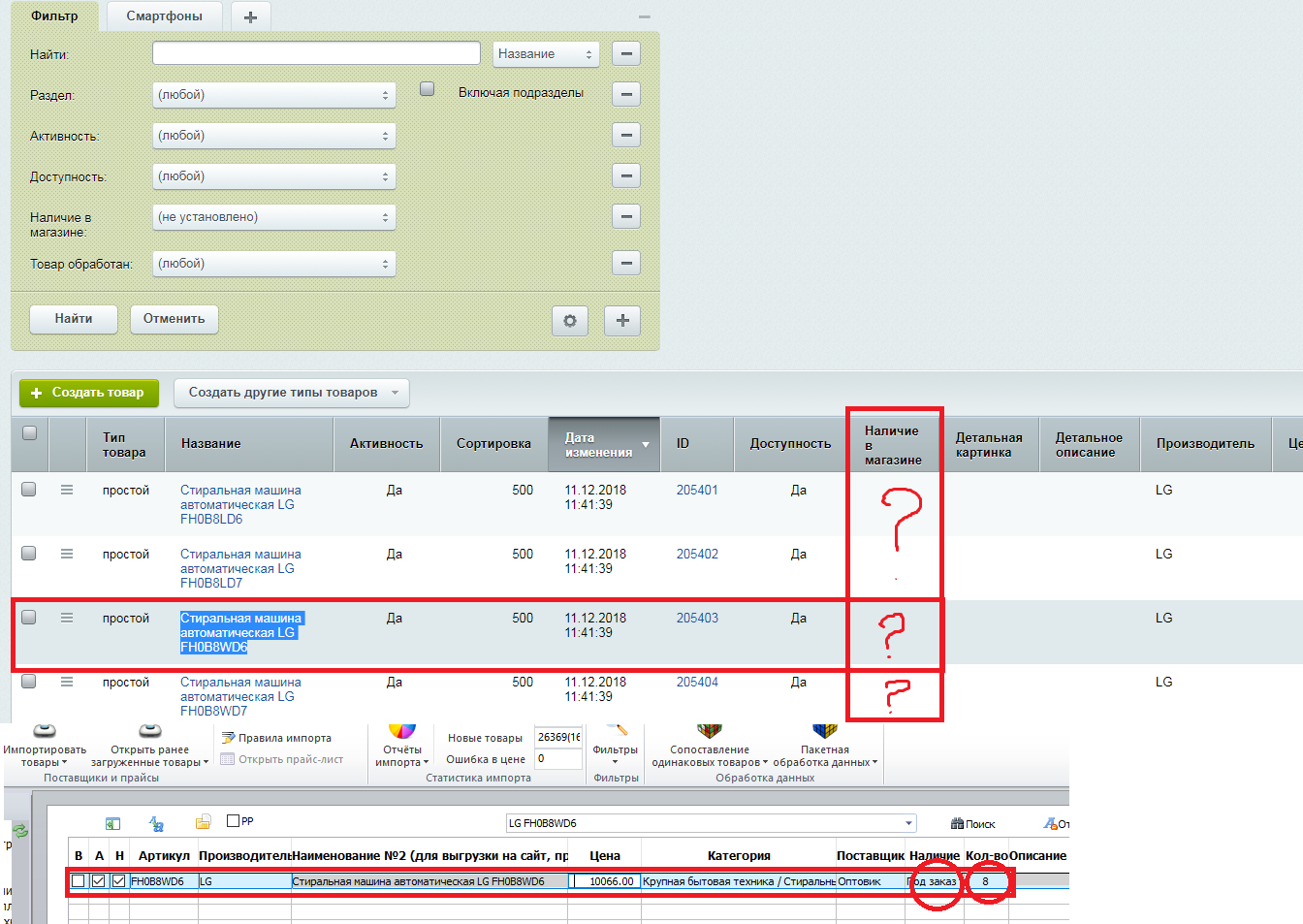Click the Новые товары value field

click(x=558, y=737)
